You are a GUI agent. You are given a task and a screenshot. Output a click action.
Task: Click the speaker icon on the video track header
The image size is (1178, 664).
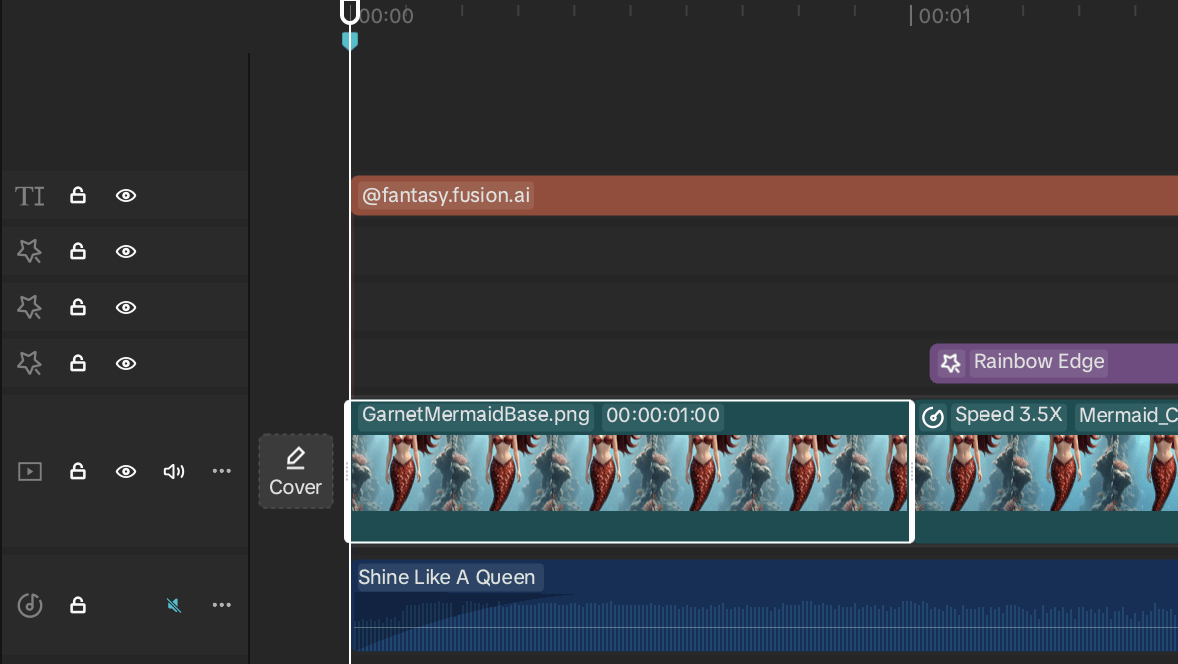[173, 471]
